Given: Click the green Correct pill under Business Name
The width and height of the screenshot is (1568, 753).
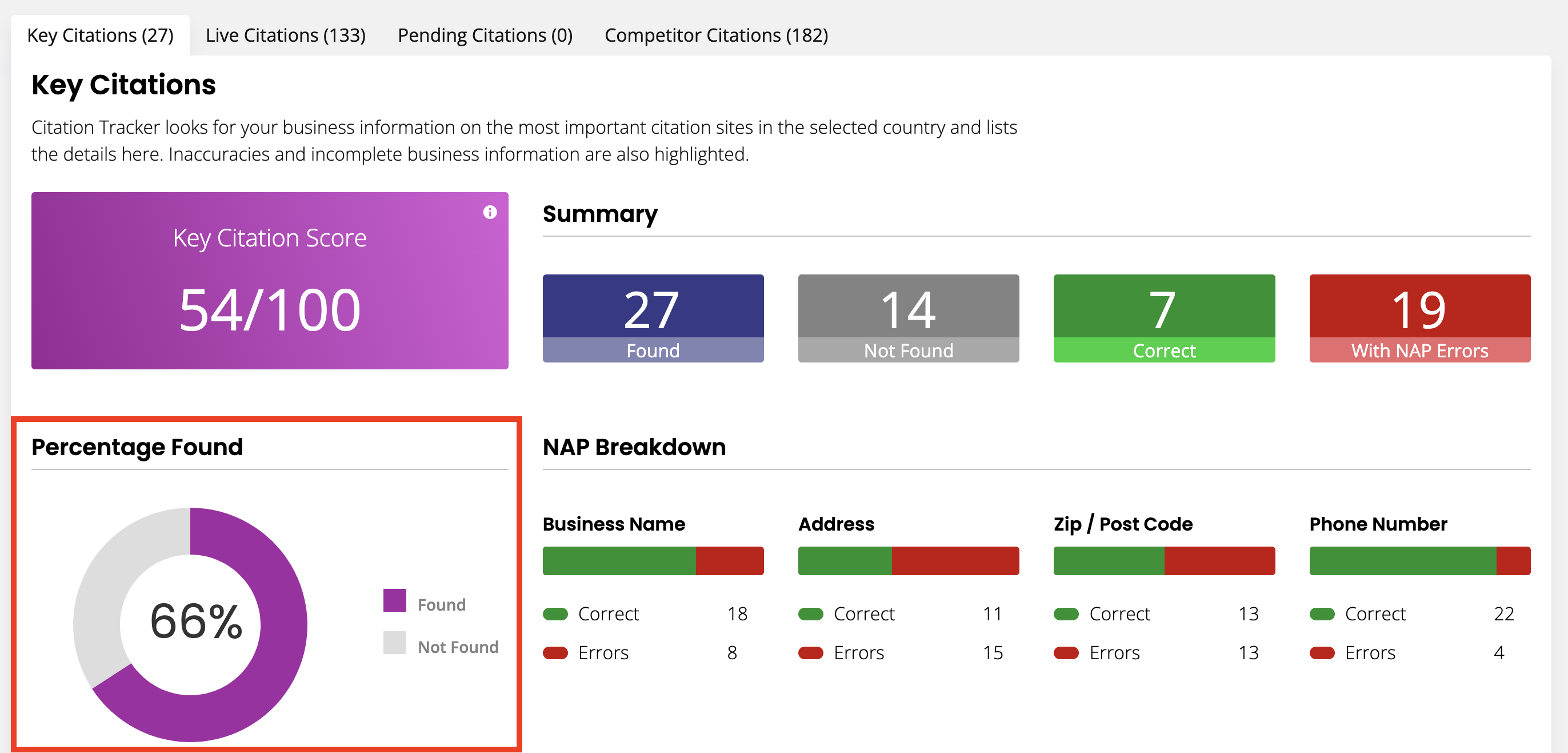Looking at the screenshot, I should point(555,613).
